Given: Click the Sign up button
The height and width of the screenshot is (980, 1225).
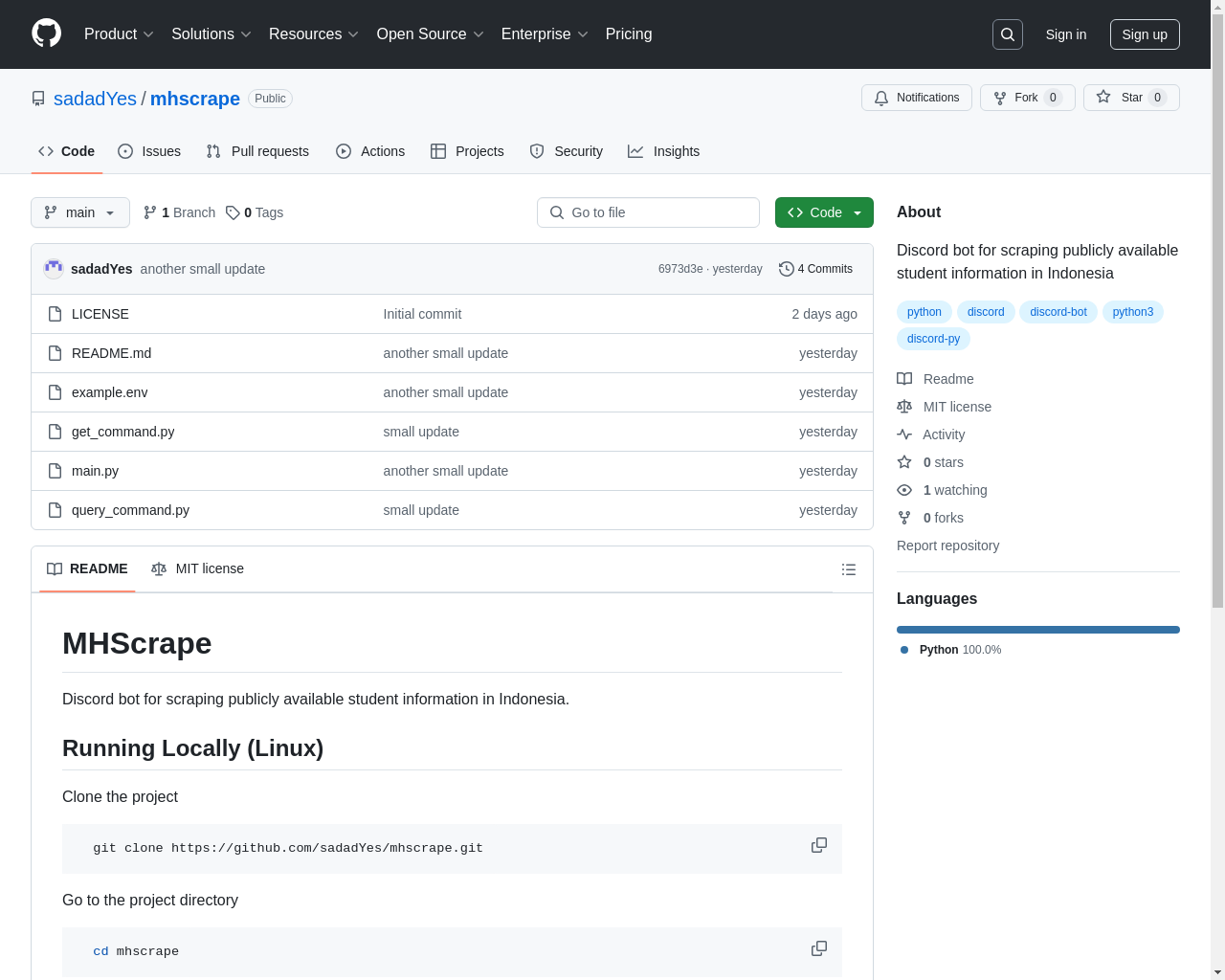Looking at the screenshot, I should pyautogui.click(x=1145, y=34).
